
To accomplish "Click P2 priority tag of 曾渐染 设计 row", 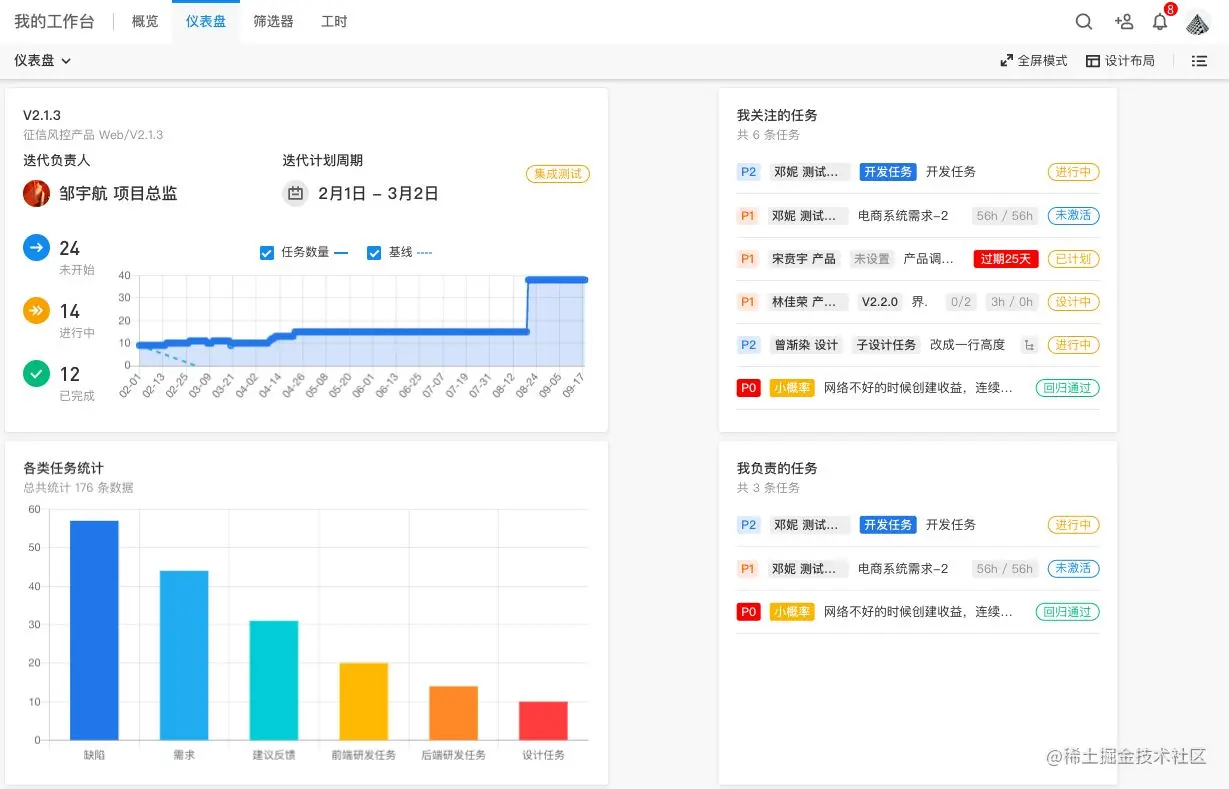I will coord(748,345).
